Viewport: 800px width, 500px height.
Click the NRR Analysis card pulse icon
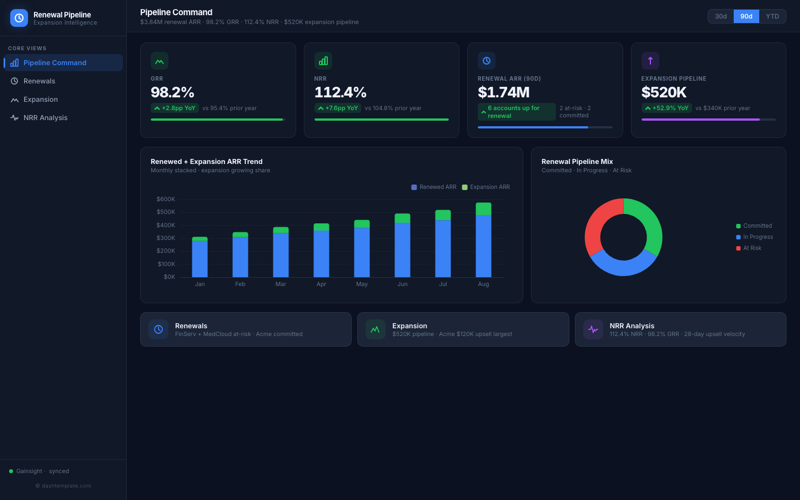tap(593, 329)
